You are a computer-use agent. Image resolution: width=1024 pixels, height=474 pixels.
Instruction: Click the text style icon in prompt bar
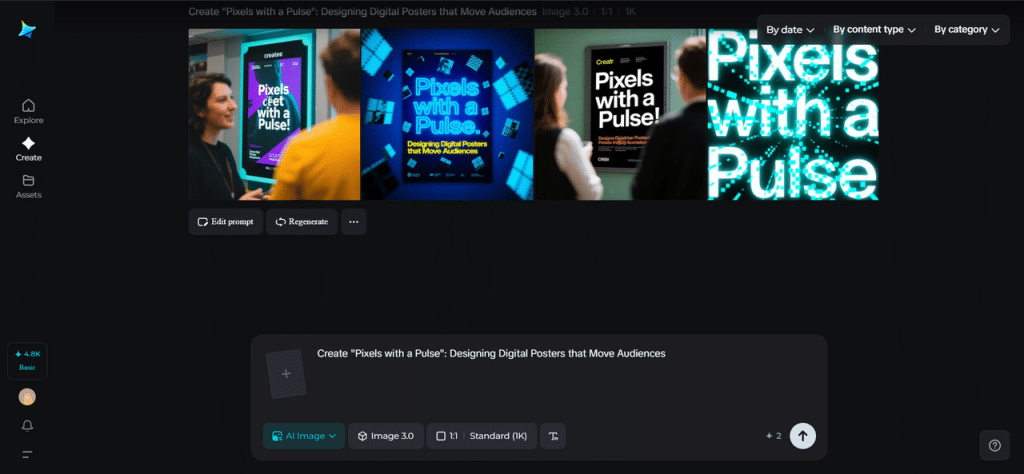tap(553, 435)
